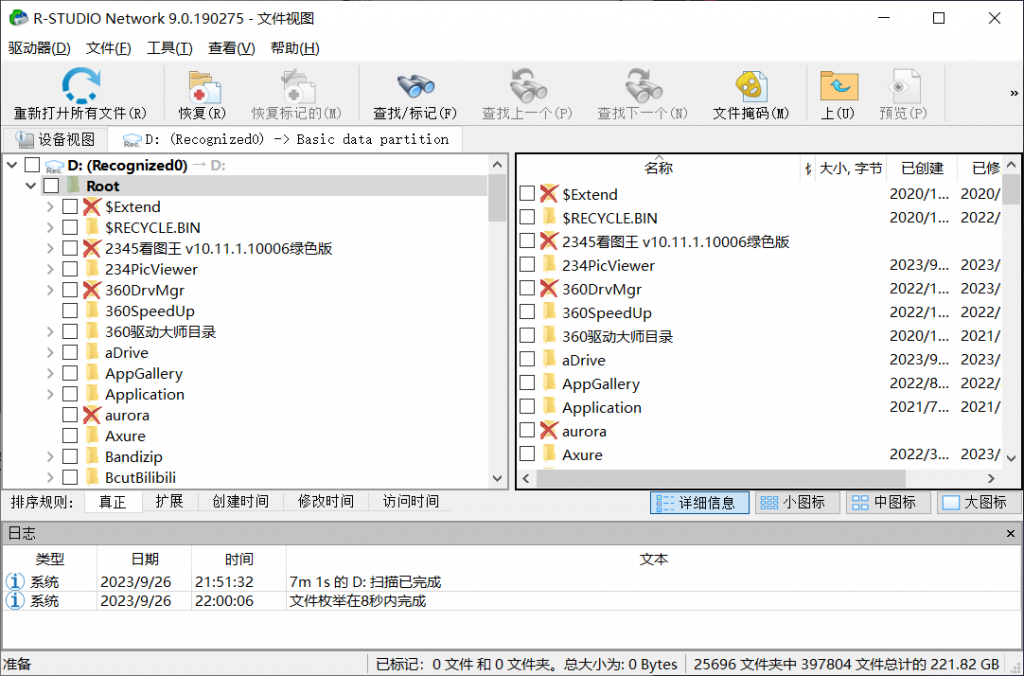Click the folder icon of Axure in the file list
This screenshot has width=1024, height=676.
(x=549, y=455)
